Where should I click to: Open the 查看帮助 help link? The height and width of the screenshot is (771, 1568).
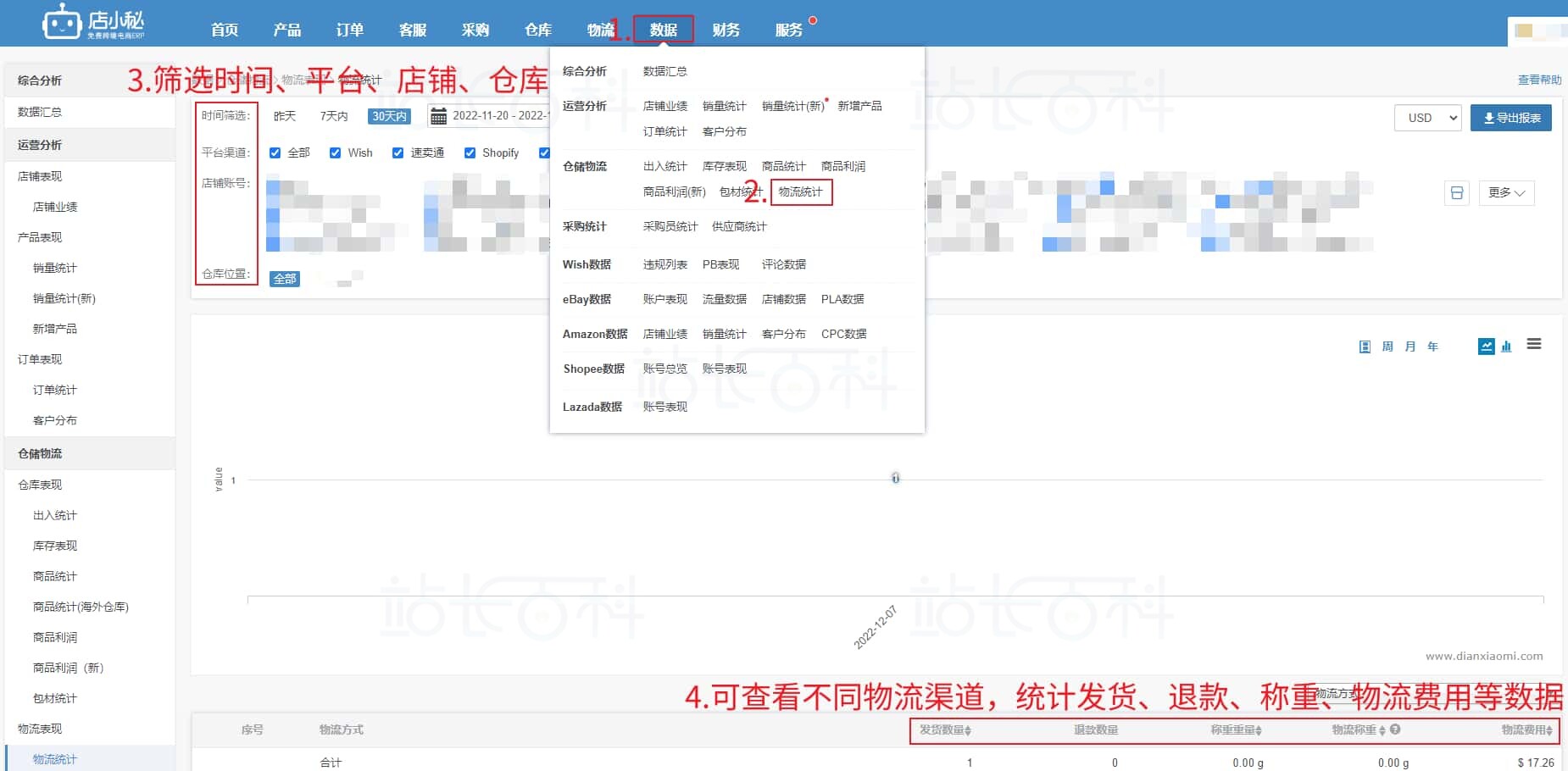pos(1538,80)
